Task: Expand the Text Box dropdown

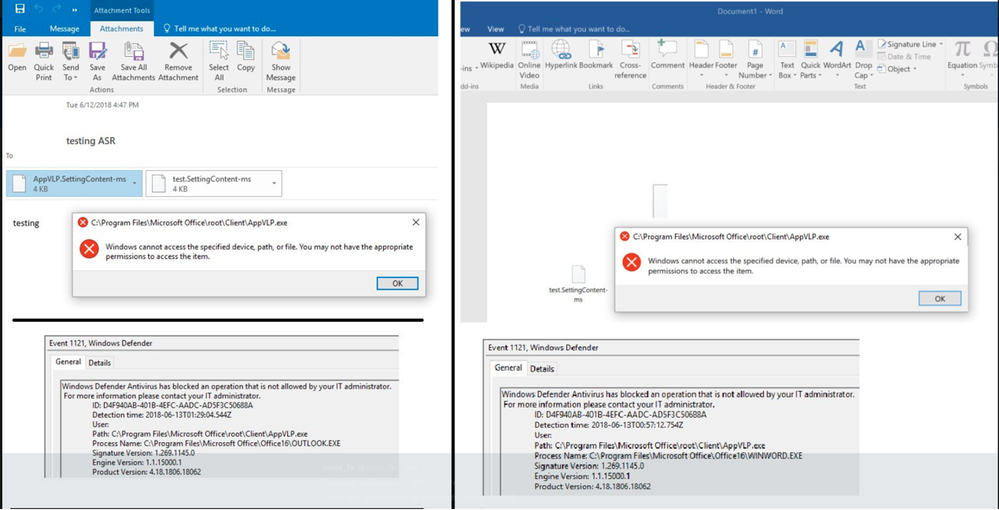Action: click(x=796, y=75)
